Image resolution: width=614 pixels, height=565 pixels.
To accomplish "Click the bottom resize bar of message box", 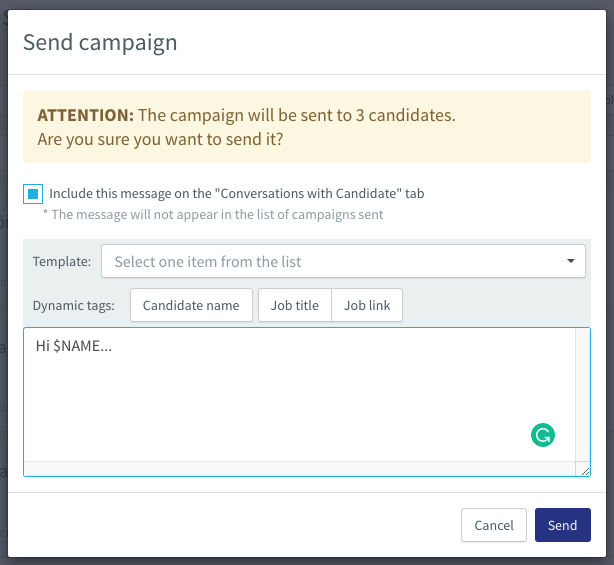I will 300,468.
